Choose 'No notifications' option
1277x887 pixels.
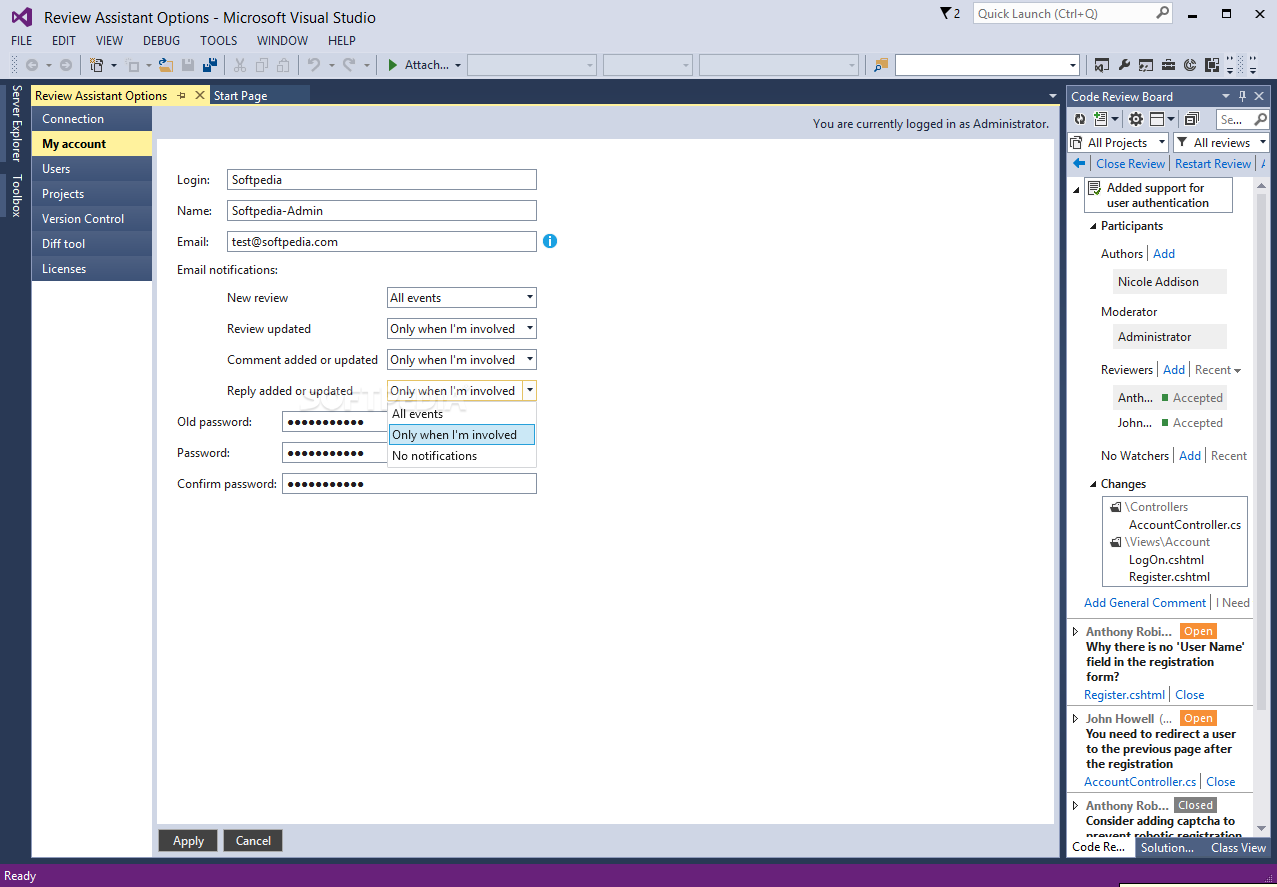462,456
